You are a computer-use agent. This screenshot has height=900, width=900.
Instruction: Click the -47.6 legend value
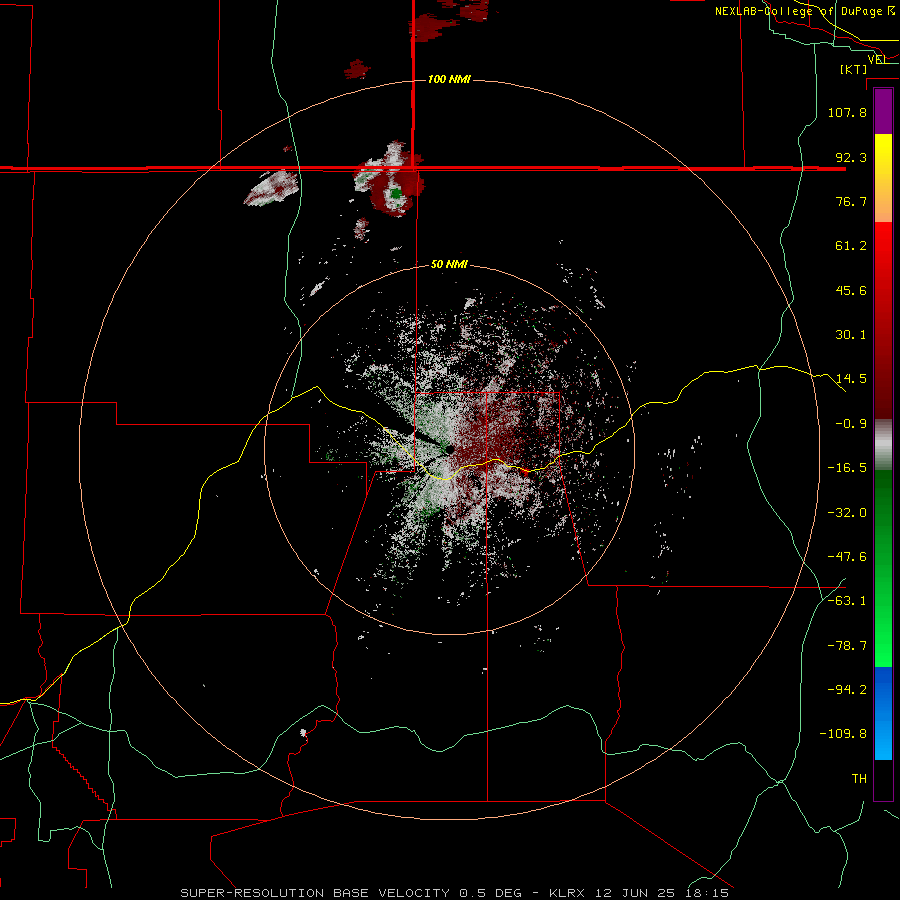click(847, 557)
